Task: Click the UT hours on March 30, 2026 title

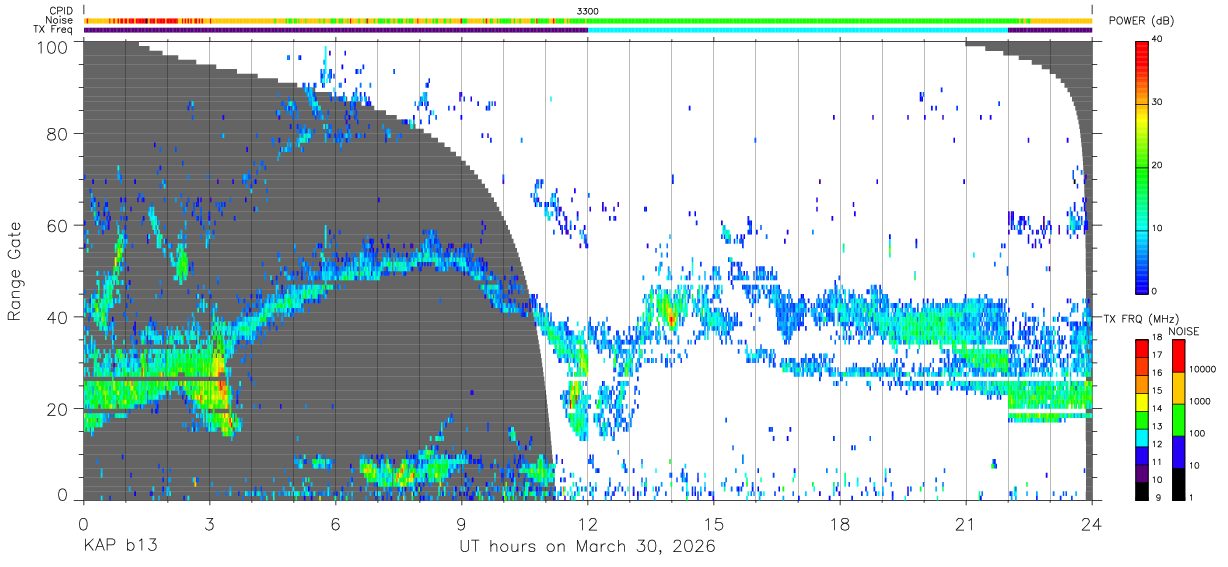Action: coord(587,548)
